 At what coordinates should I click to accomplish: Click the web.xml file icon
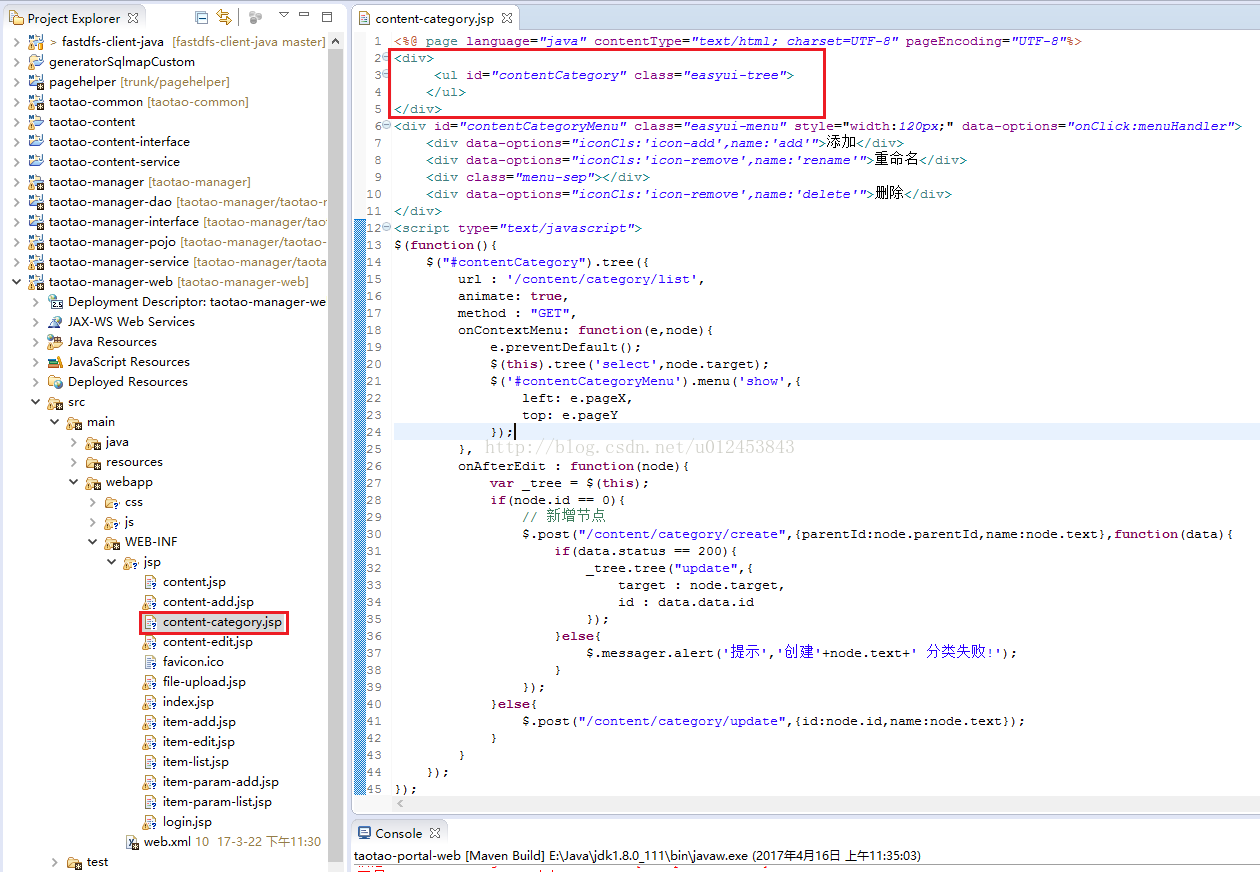[133, 841]
